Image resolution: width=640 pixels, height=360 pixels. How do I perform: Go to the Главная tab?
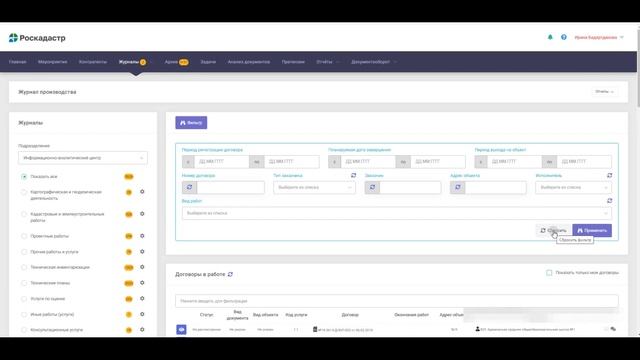18,62
